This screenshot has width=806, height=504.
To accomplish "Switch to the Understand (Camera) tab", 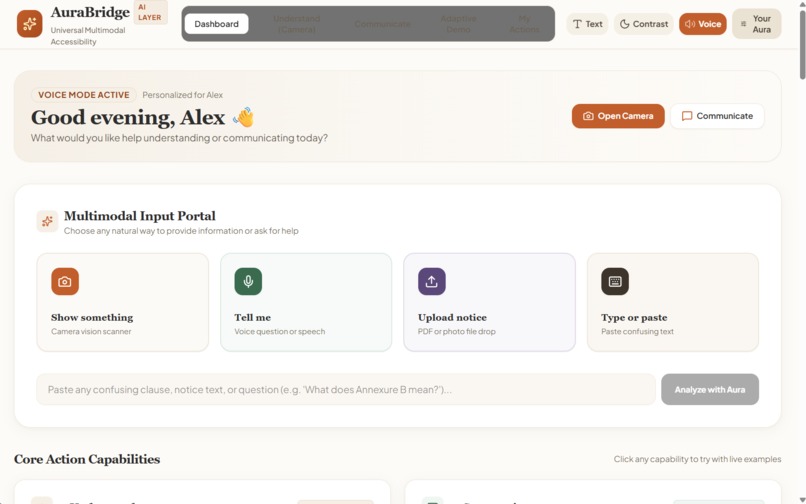I will 297,24.
